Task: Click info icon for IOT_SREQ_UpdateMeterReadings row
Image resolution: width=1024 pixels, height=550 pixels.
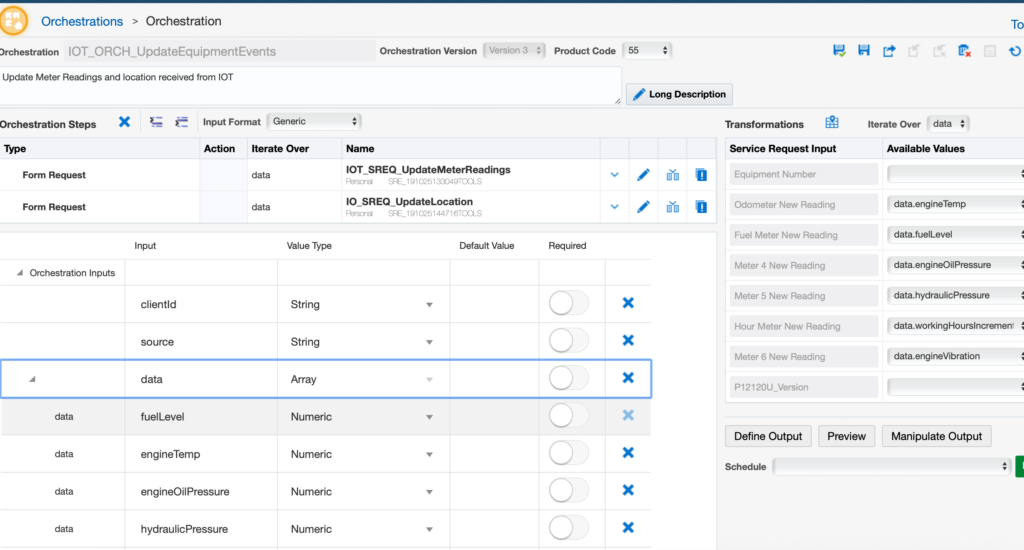Action: pyautogui.click(x=701, y=175)
